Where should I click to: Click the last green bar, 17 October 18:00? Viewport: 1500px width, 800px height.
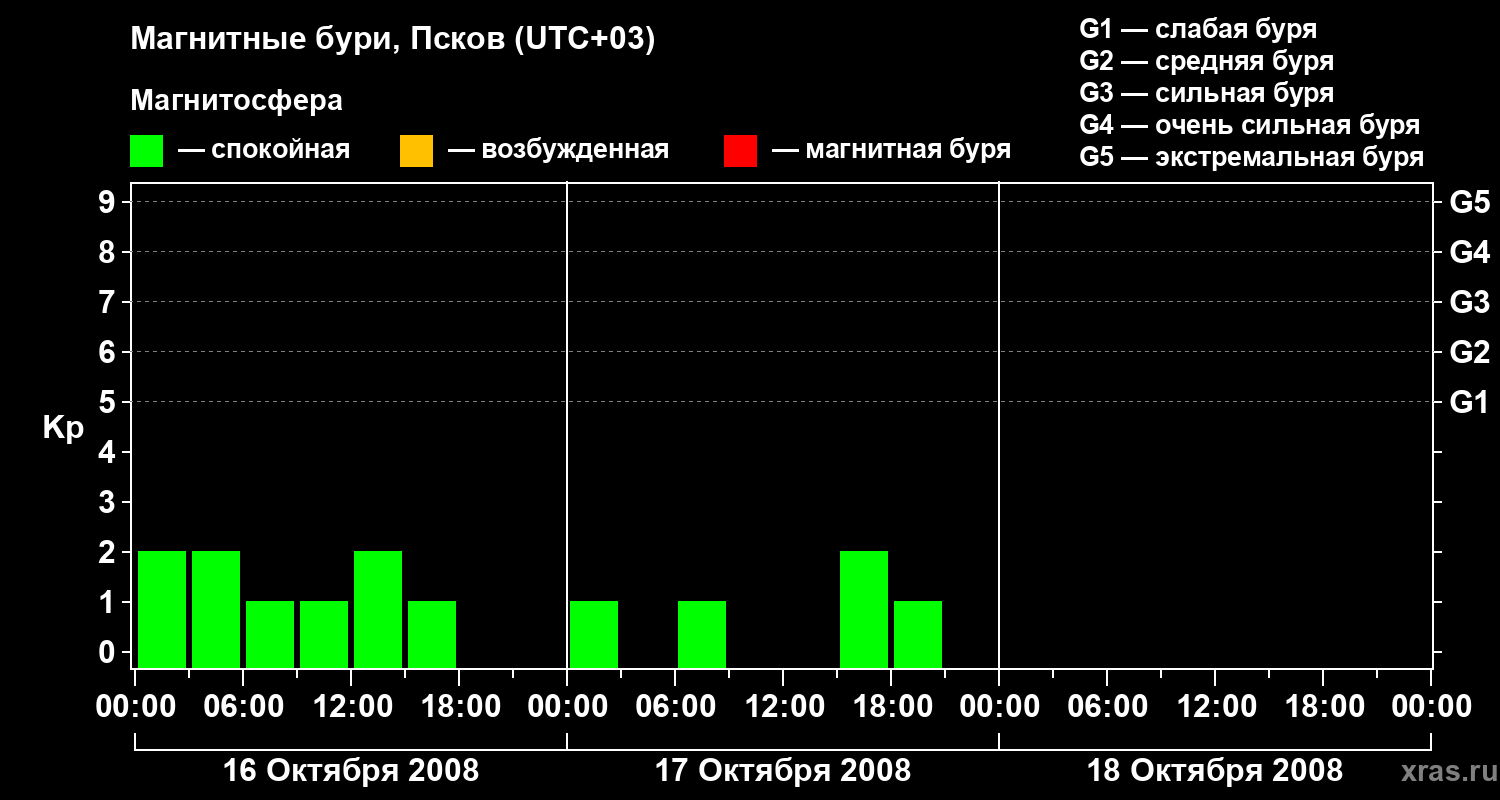pos(918,634)
